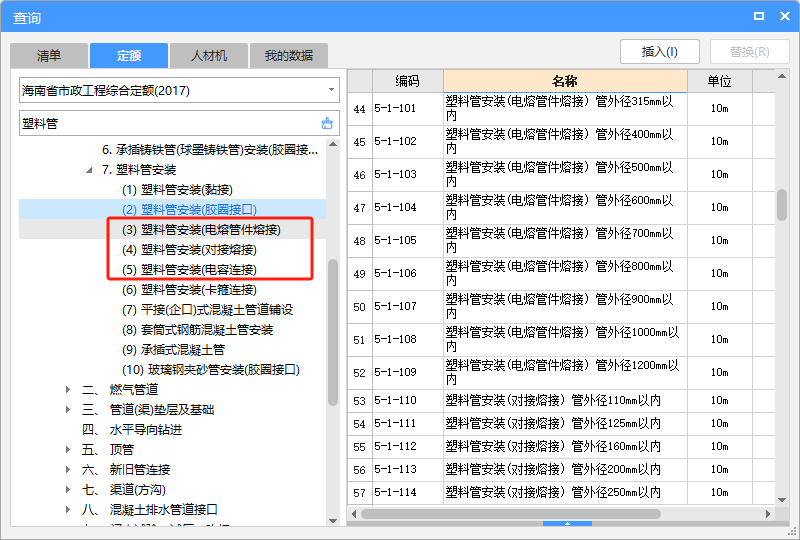Open the 我的数据 tab
The width and height of the screenshot is (800, 540).
[x=289, y=56]
